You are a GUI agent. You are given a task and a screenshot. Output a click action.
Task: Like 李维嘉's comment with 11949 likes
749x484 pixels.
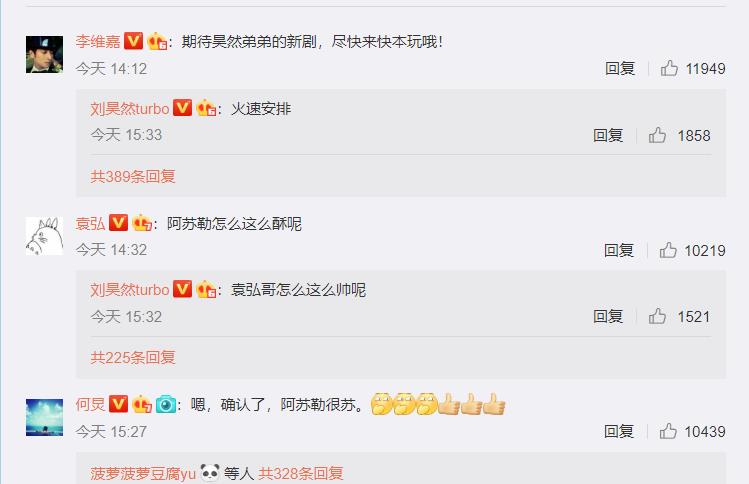click(x=669, y=68)
